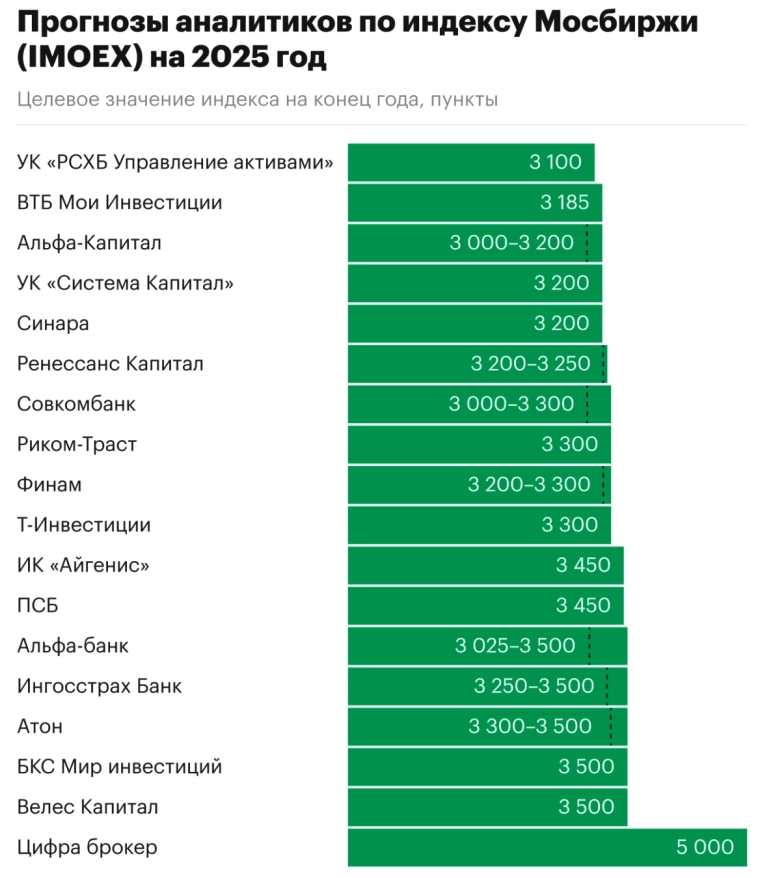Click the ПСБ label
758x878 pixels.
[38, 605]
